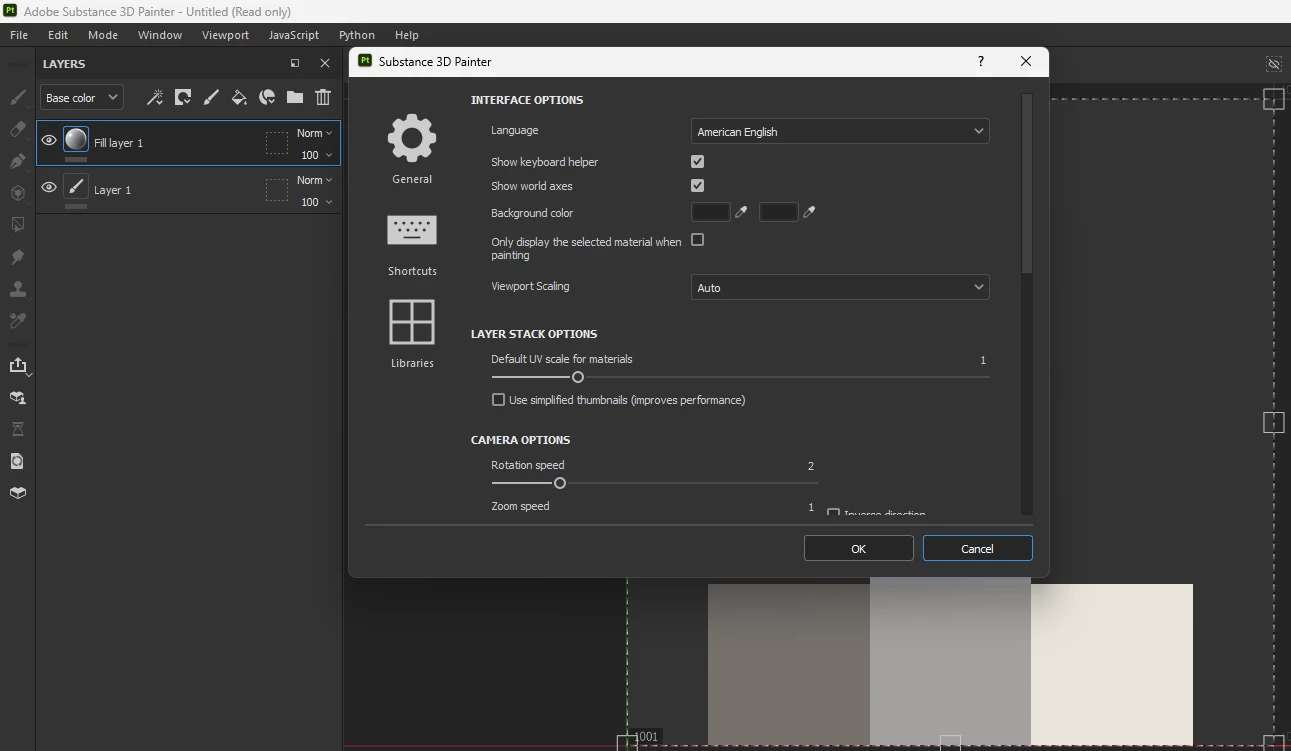
Task: Open Layer 1 blend mode dropdown
Action: [x=315, y=180]
